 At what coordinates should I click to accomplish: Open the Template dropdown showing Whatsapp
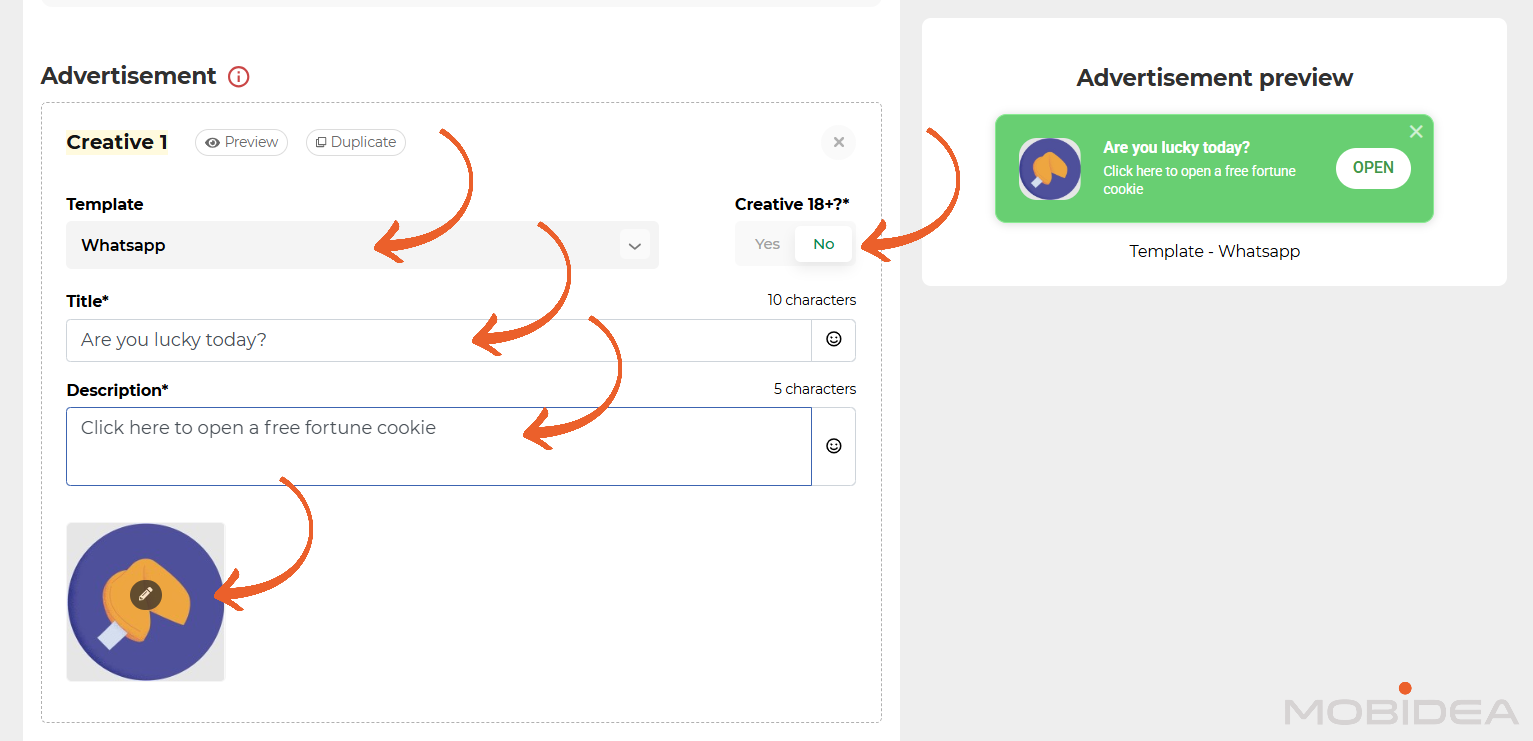pyautogui.click(x=340, y=245)
